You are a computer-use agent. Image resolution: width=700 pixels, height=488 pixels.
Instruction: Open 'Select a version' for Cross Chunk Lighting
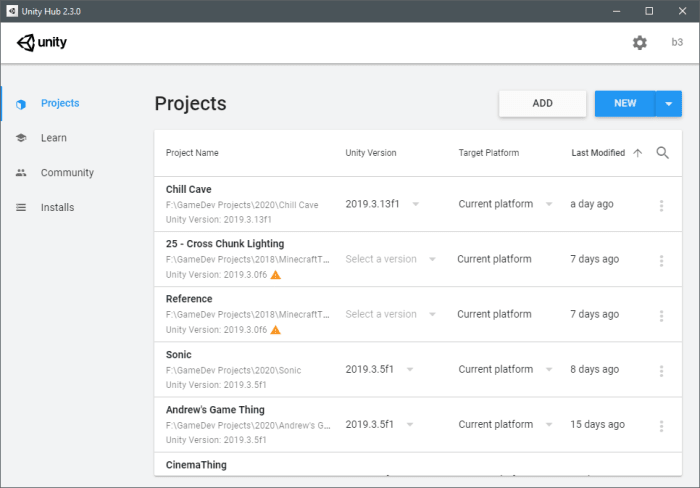click(390, 259)
